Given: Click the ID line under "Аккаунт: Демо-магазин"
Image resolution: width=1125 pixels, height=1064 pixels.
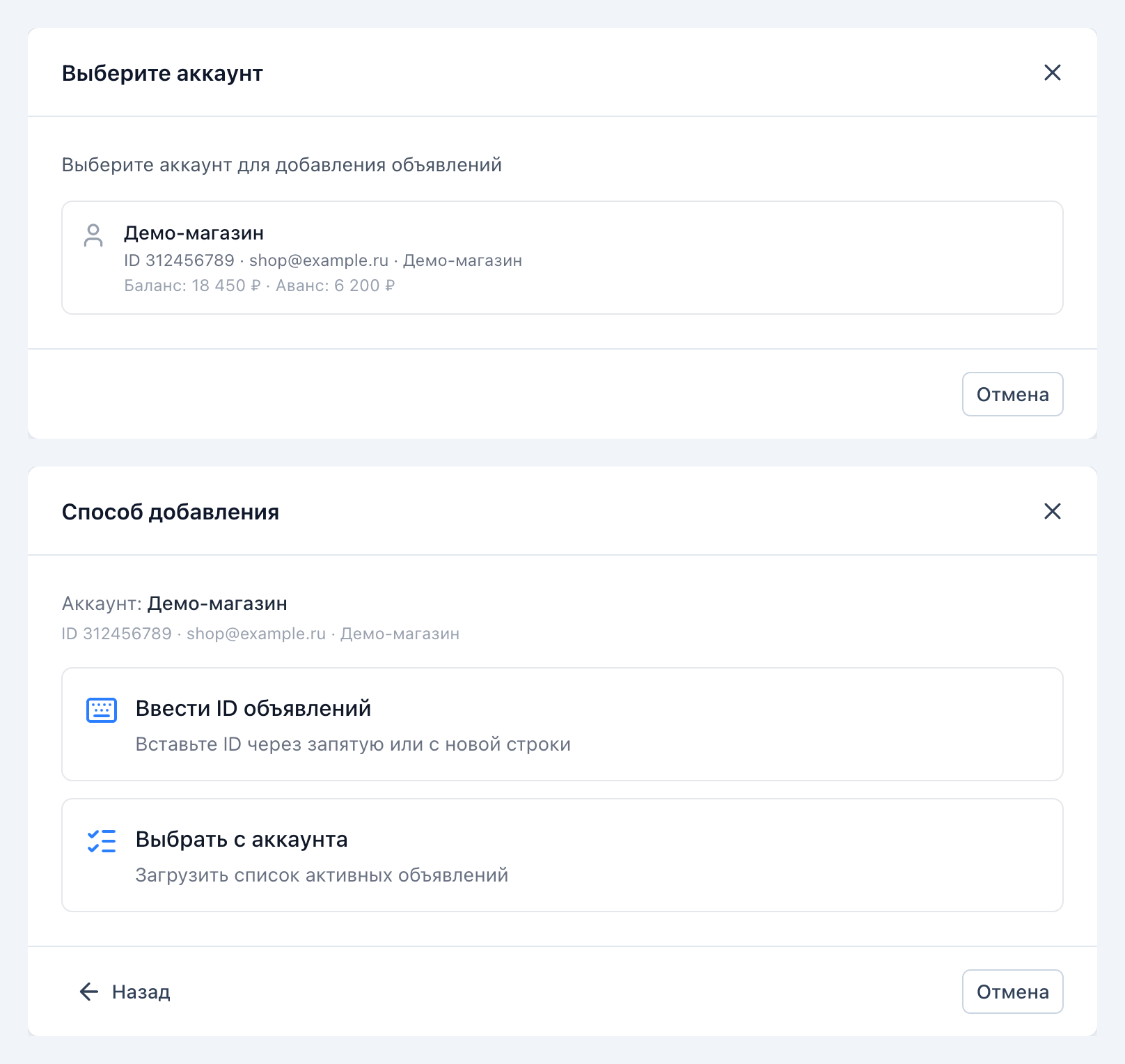Looking at the screenshot, I should click(x=260, y=634).
